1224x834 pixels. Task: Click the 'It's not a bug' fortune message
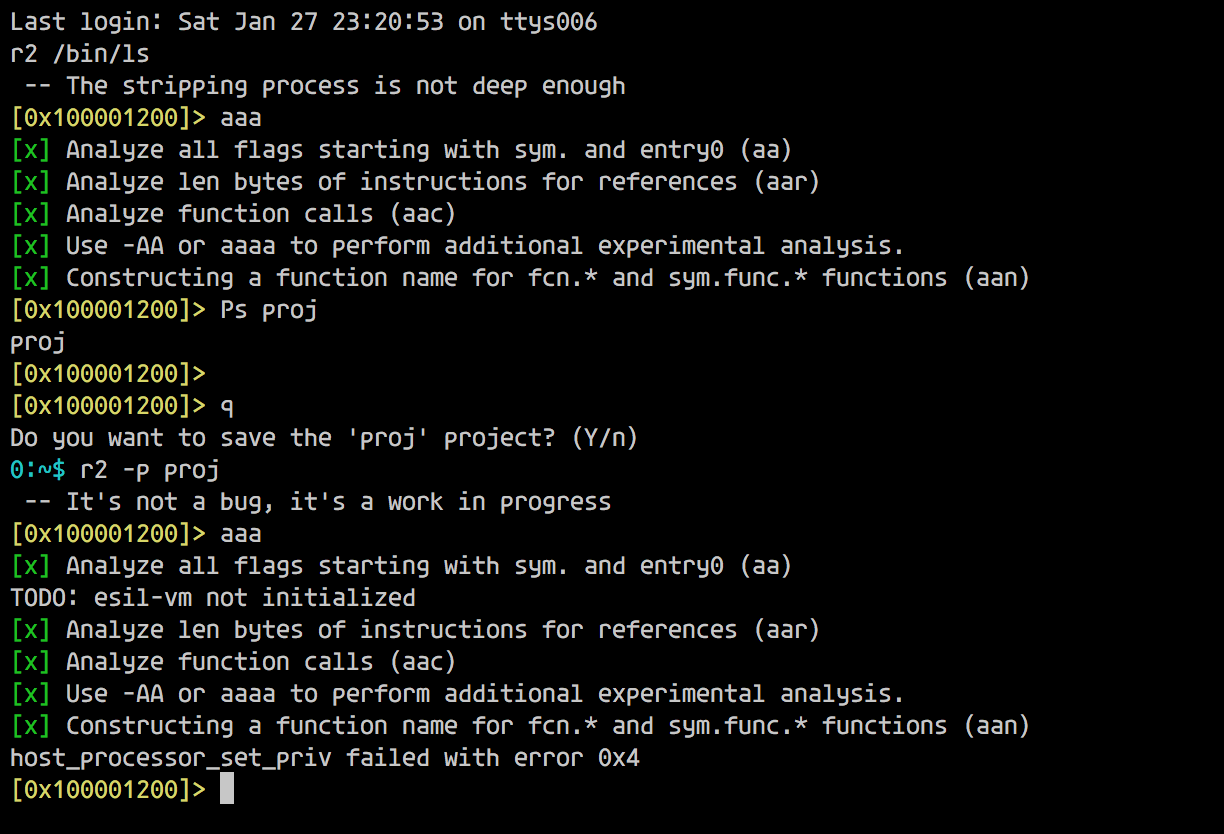[x=339, y=502]
